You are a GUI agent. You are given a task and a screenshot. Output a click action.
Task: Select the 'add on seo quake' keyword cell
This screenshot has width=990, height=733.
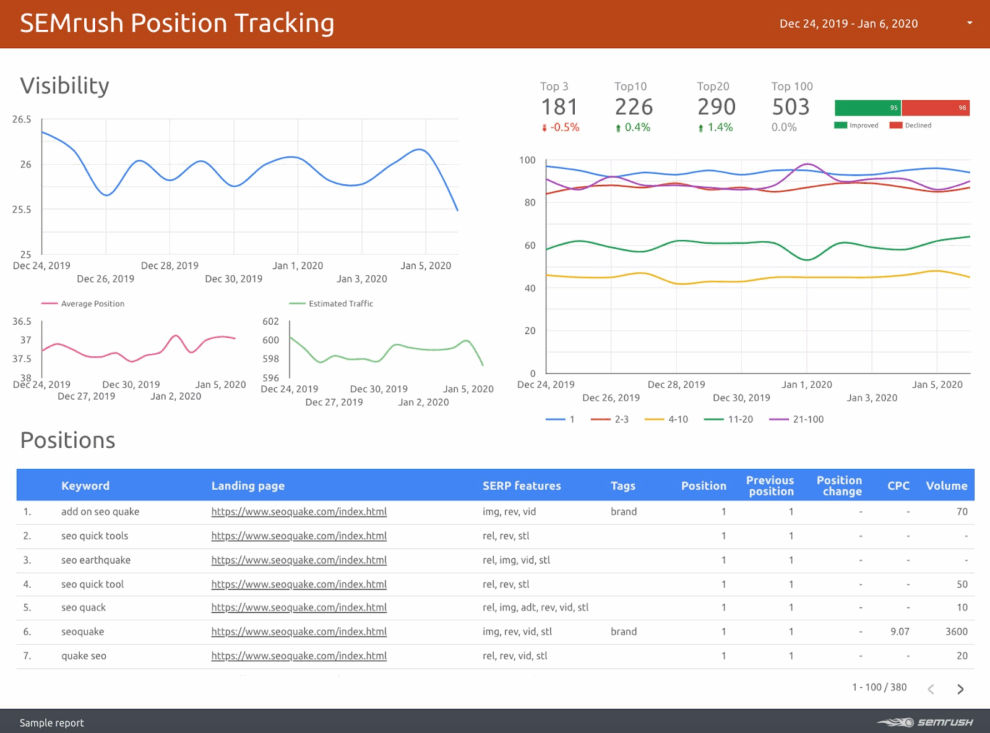point(100,511)
